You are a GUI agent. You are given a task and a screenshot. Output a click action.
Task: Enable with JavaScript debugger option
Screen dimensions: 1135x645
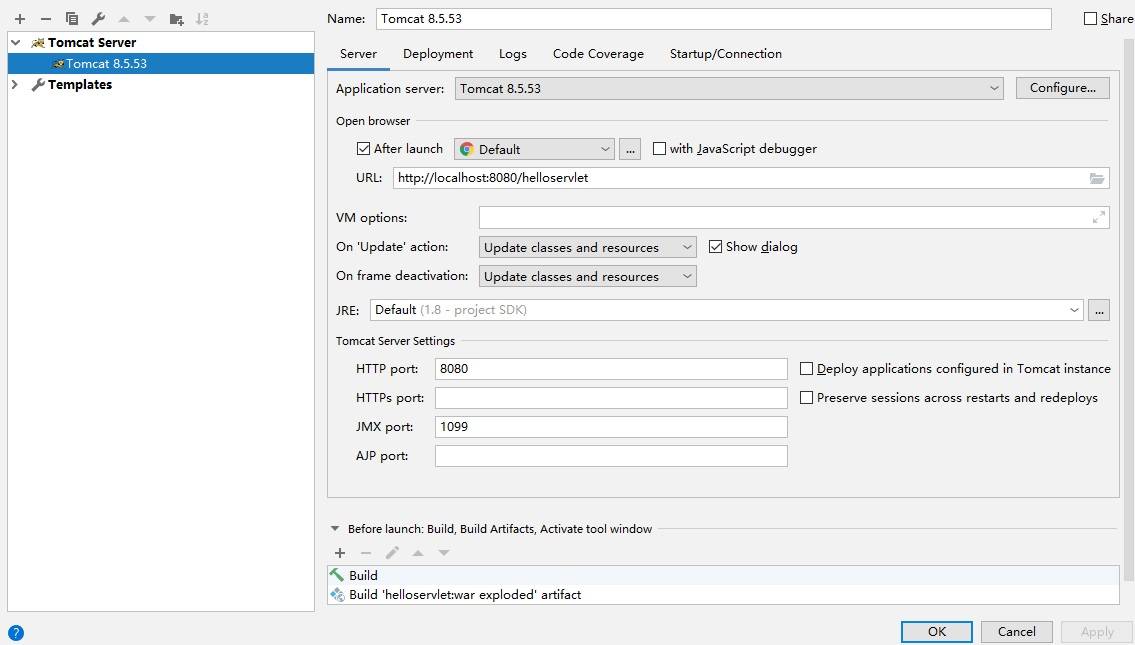click(x=659, y=149)
